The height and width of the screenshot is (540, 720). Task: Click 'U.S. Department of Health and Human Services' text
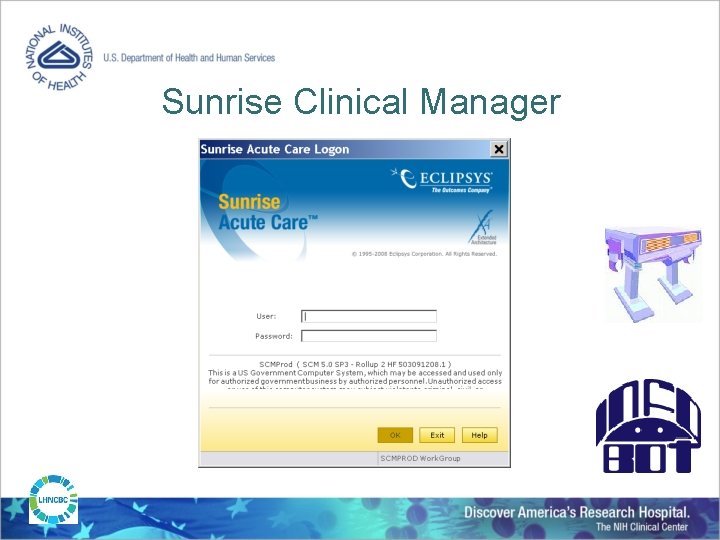[x=189, y=58]
